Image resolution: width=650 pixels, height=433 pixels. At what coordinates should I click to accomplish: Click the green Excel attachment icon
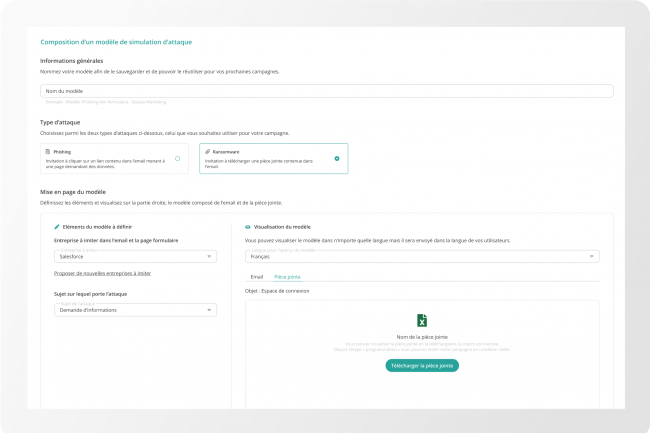click(422, 320)
